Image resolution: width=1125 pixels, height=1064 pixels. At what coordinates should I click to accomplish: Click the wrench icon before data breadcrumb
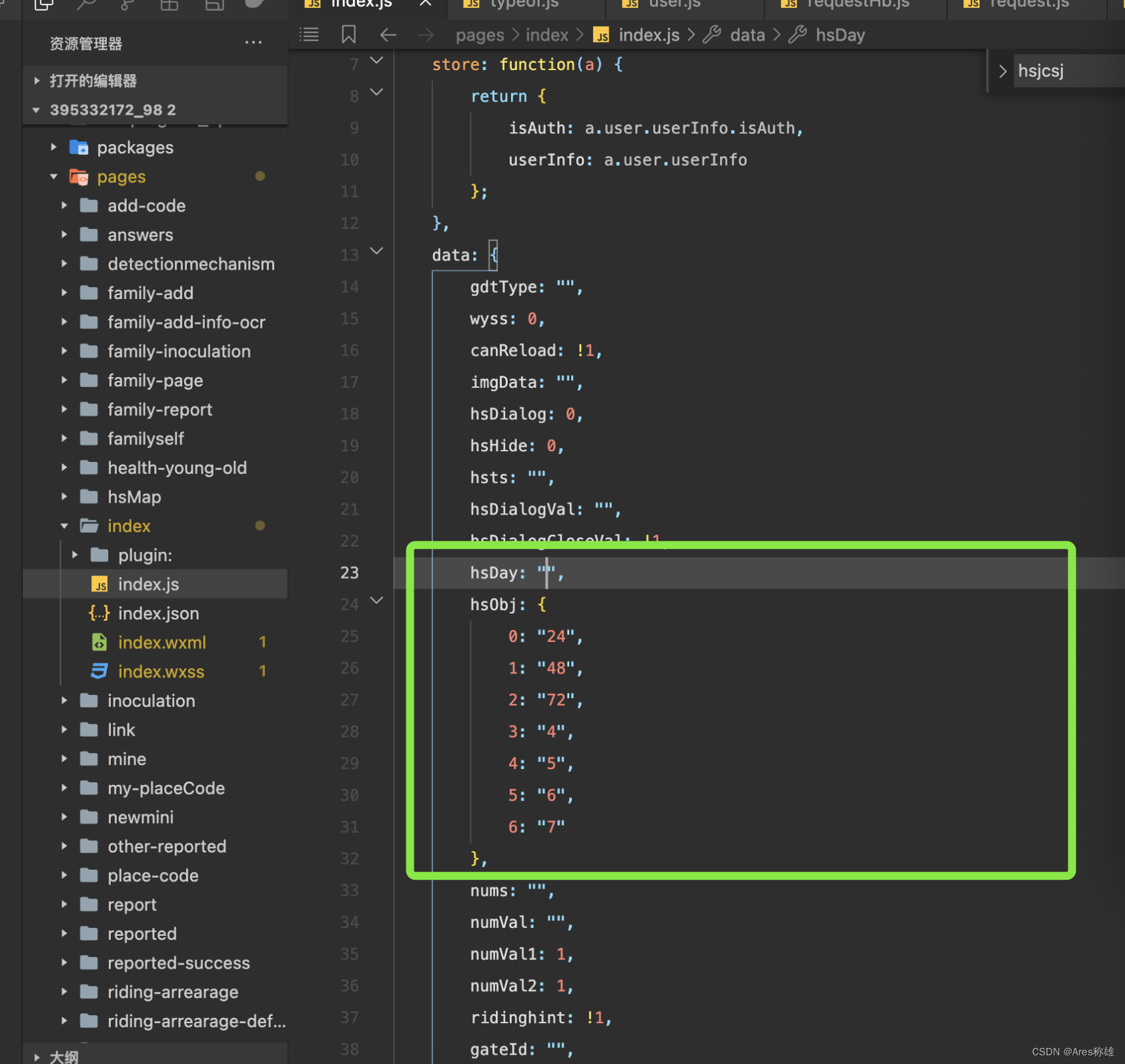712,35
